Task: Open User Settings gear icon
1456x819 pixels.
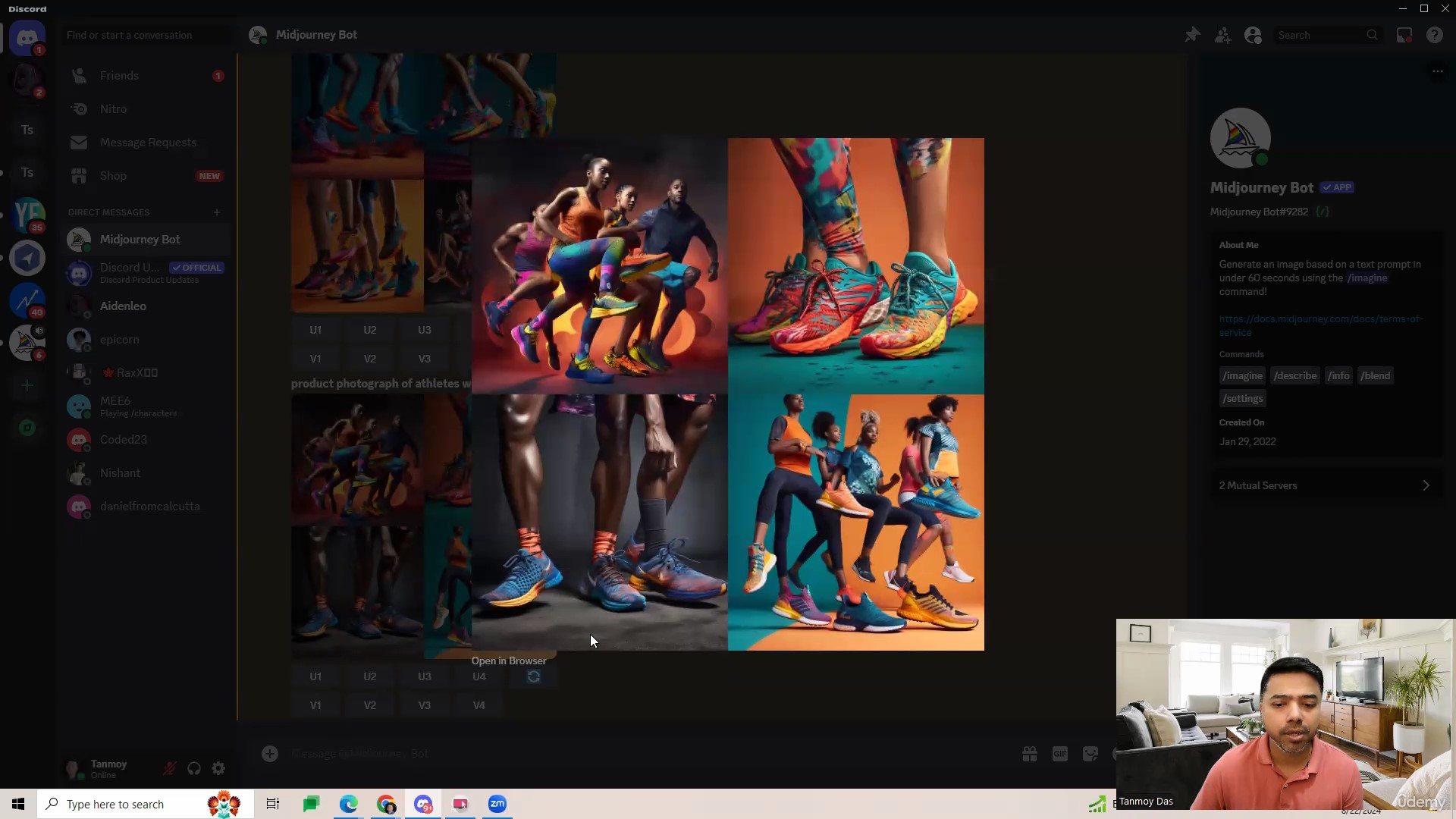Action: (x=218, y=769)
